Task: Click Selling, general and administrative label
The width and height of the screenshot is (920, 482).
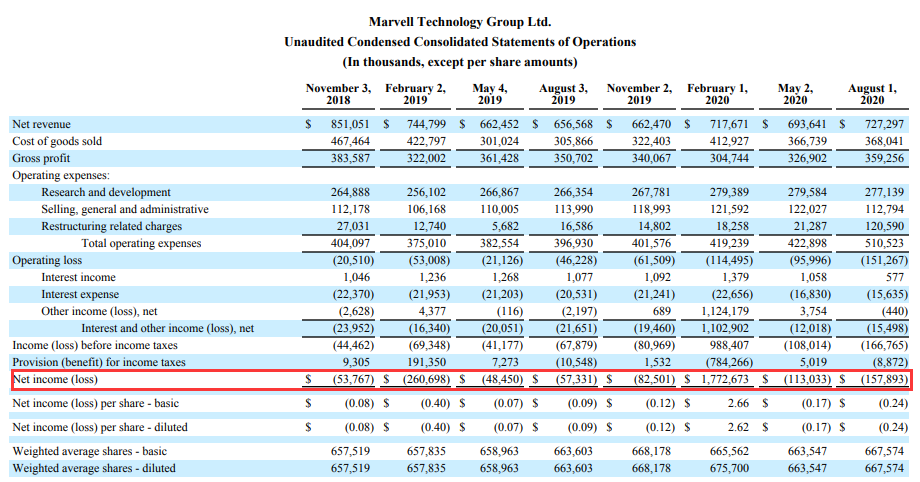Action: (x=124, y=210)
